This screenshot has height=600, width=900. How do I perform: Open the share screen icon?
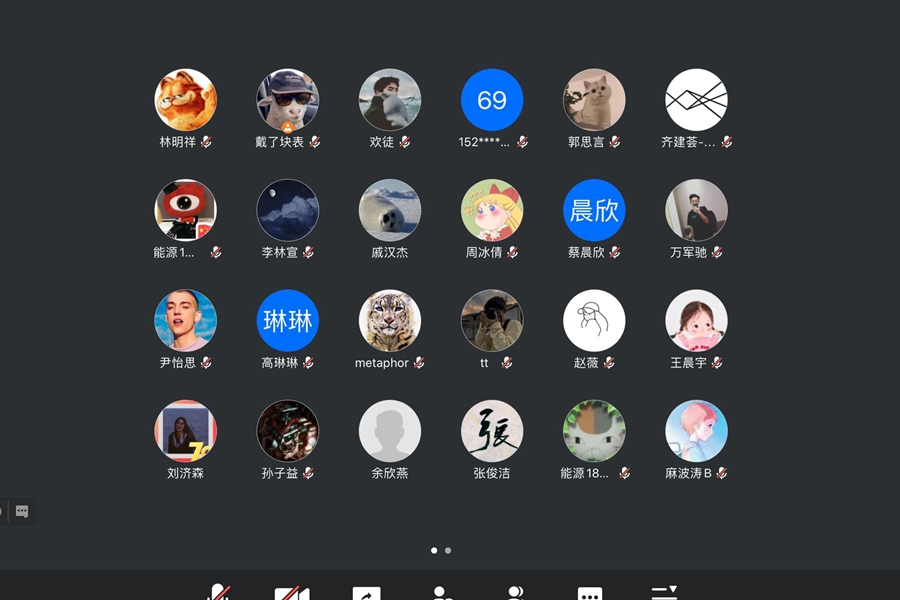[x=366, y=593]
